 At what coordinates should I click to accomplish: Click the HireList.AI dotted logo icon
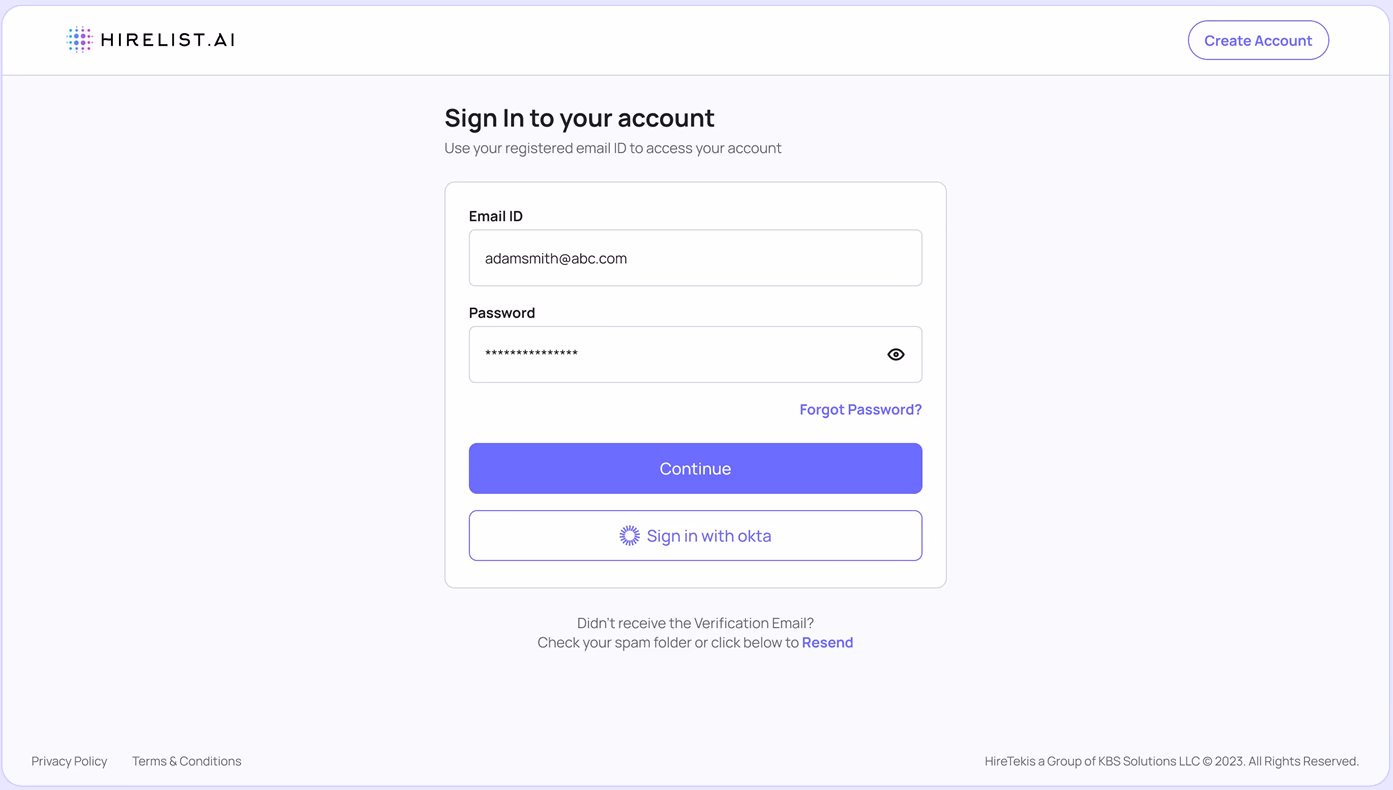(x=79, y=40)
